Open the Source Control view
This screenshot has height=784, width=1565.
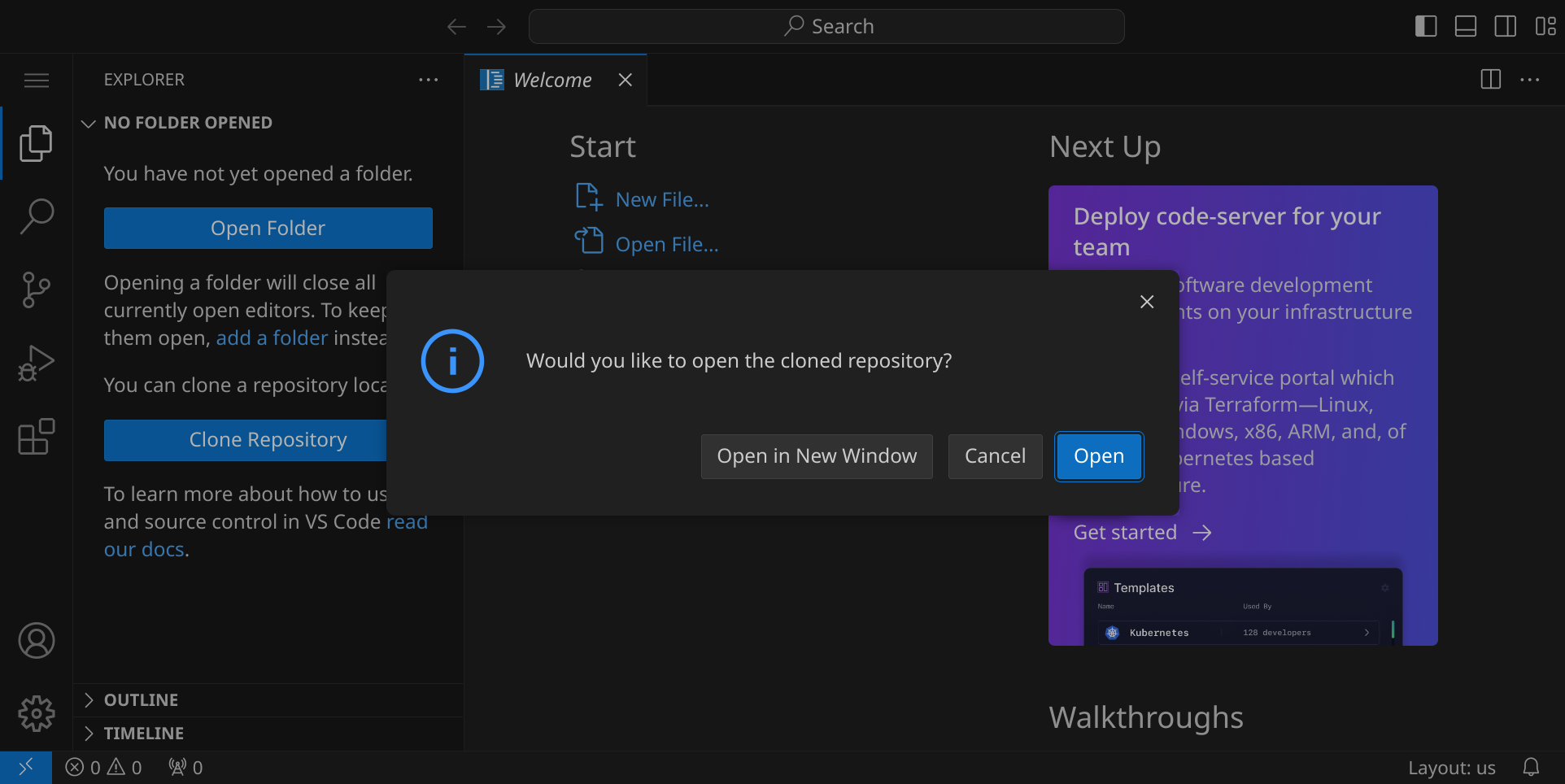tap(37, 290)
